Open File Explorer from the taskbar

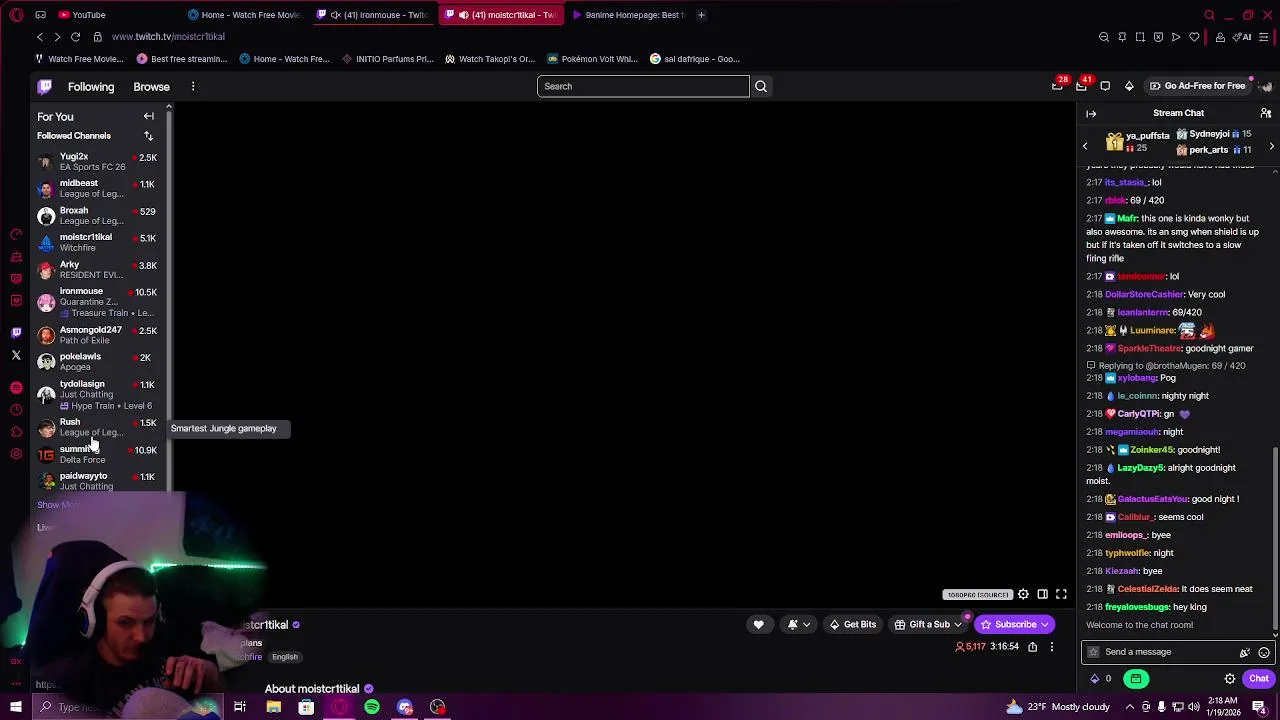[273, 707]
